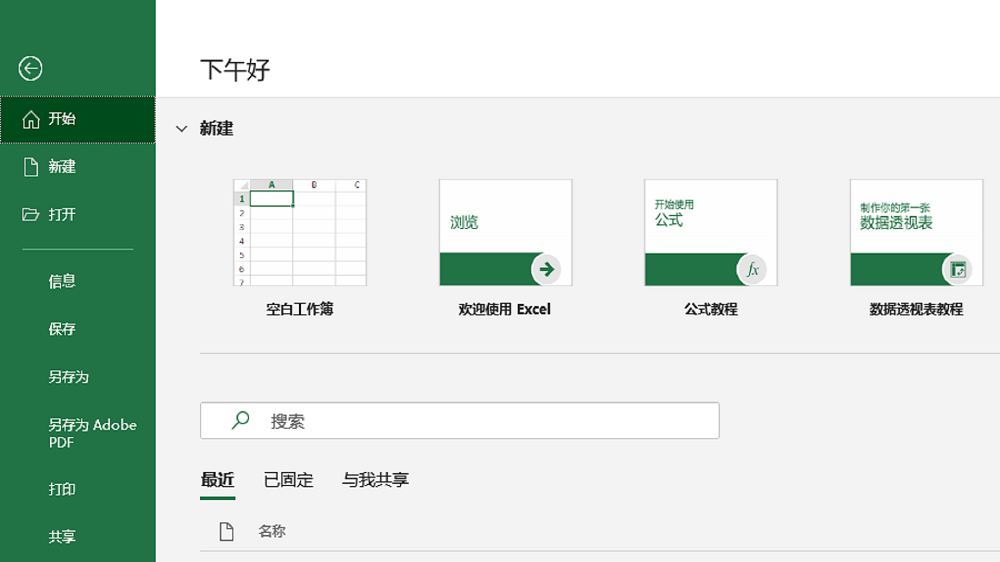
Task: Click the new document icon beside 新建
Action: pyautogui.click(x=31, y=167)
